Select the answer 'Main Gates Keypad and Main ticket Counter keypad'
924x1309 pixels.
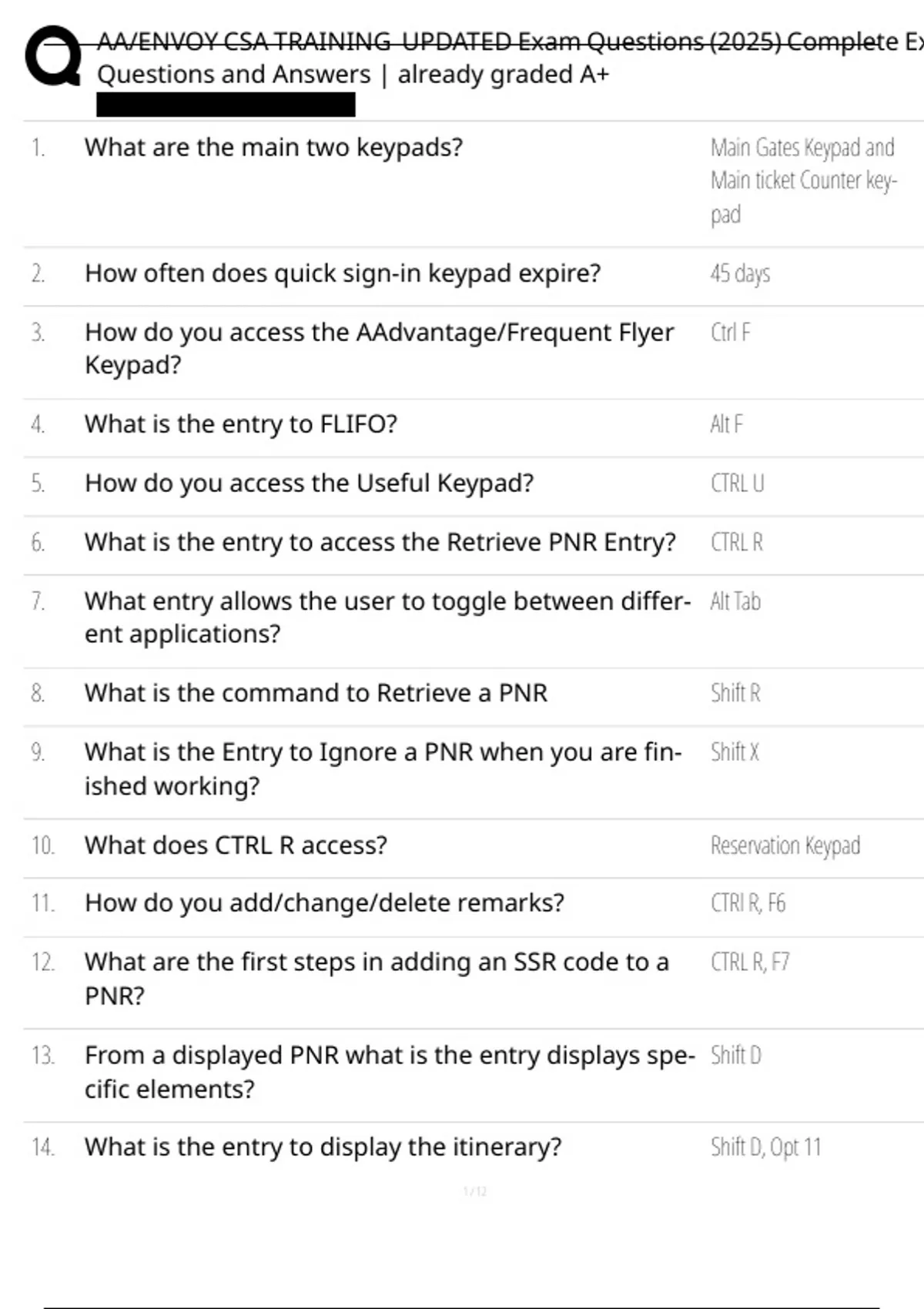coord(803,180)
